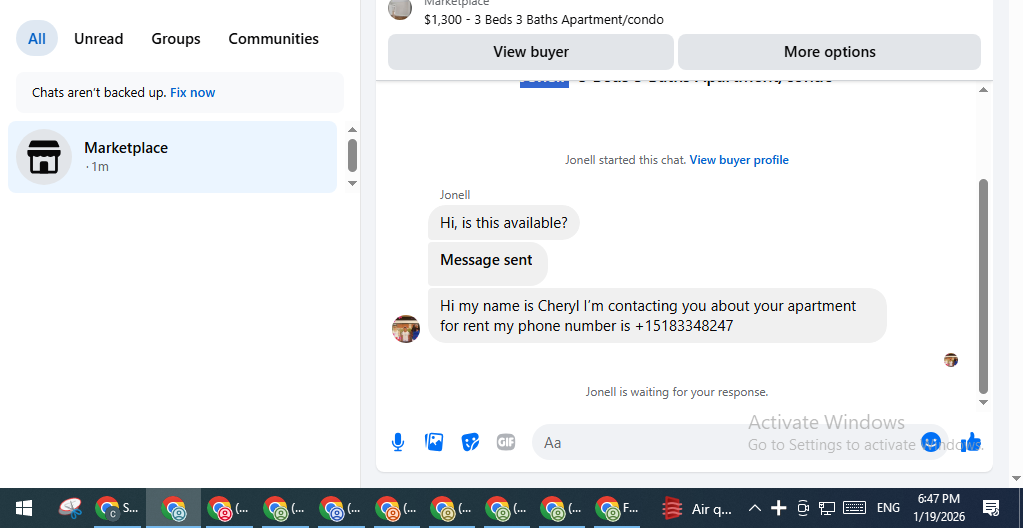The image size is (1023, 528).
Task: Show hidden system tray icons
Action: (x=754, y=508)
